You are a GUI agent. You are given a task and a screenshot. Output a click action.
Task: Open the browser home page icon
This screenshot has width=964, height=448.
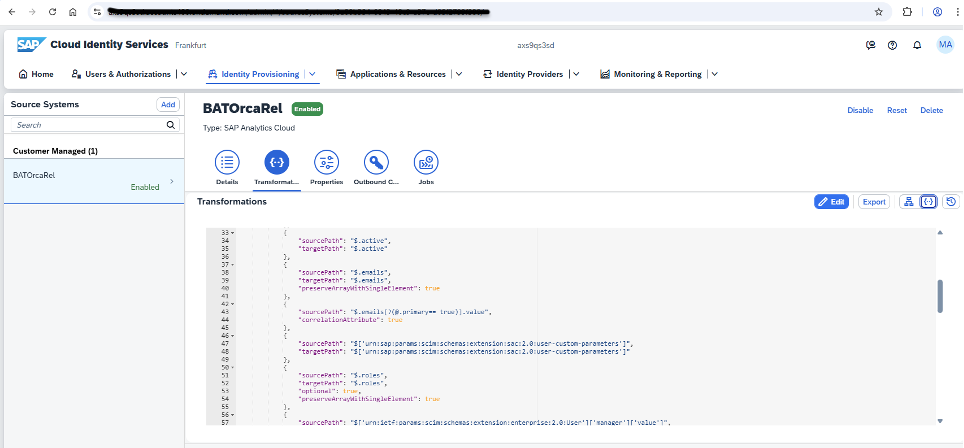point(73,12)
